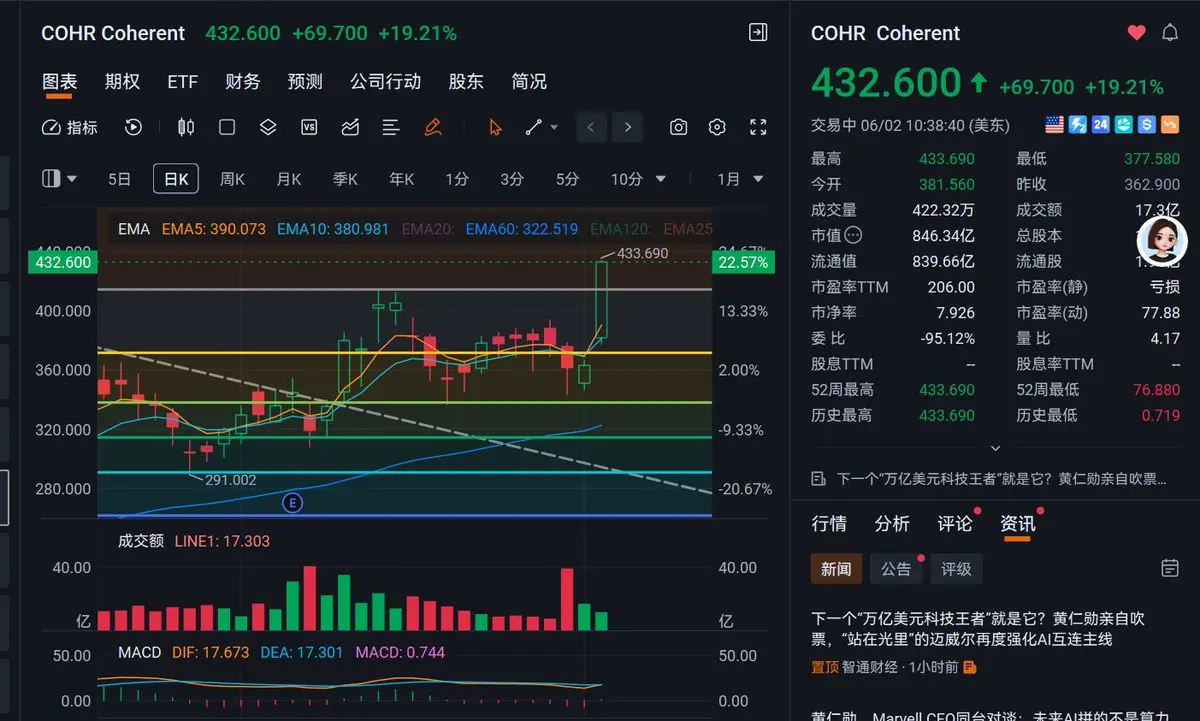Click the square frame toolbar icon
This screenshot has height=721, width=1200.
(x=227, y=127)
